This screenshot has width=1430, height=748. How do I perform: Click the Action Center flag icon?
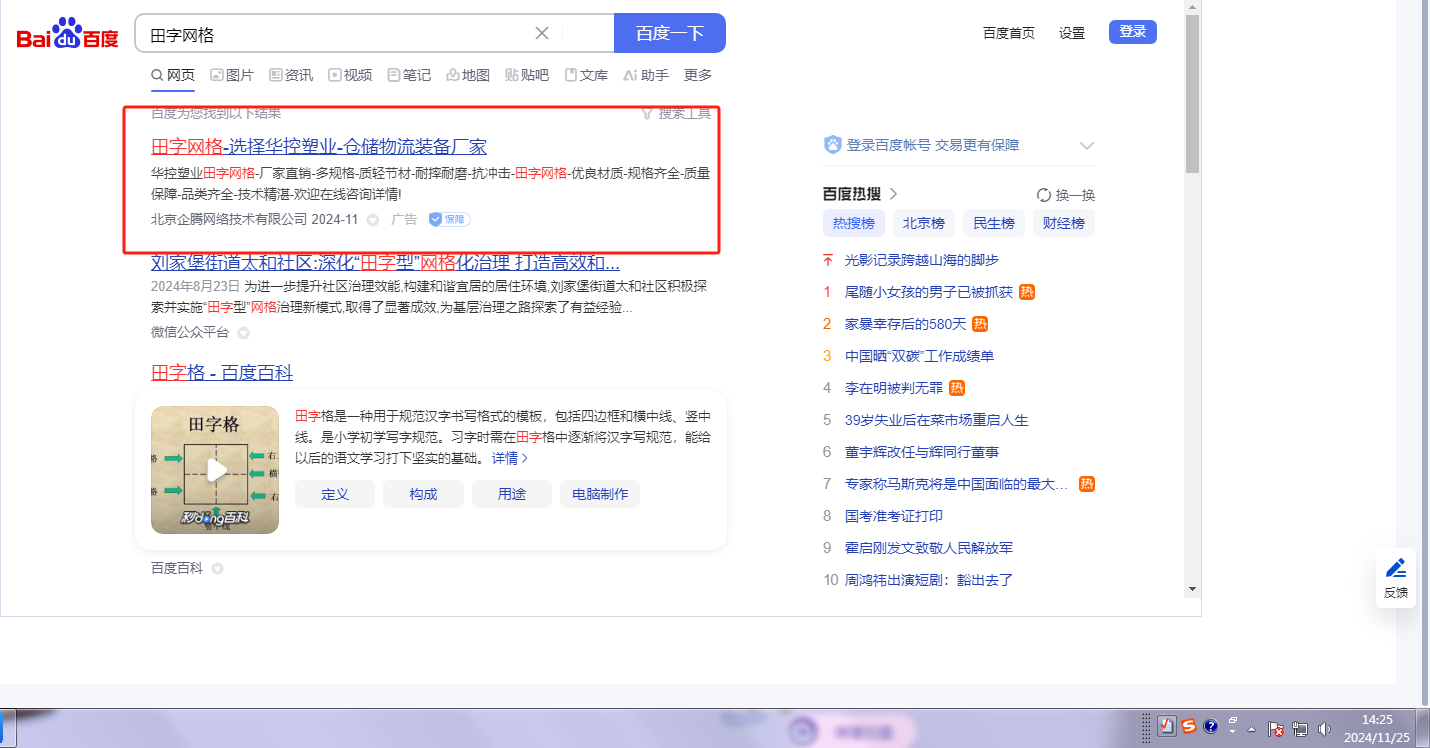coord(1275,728)
